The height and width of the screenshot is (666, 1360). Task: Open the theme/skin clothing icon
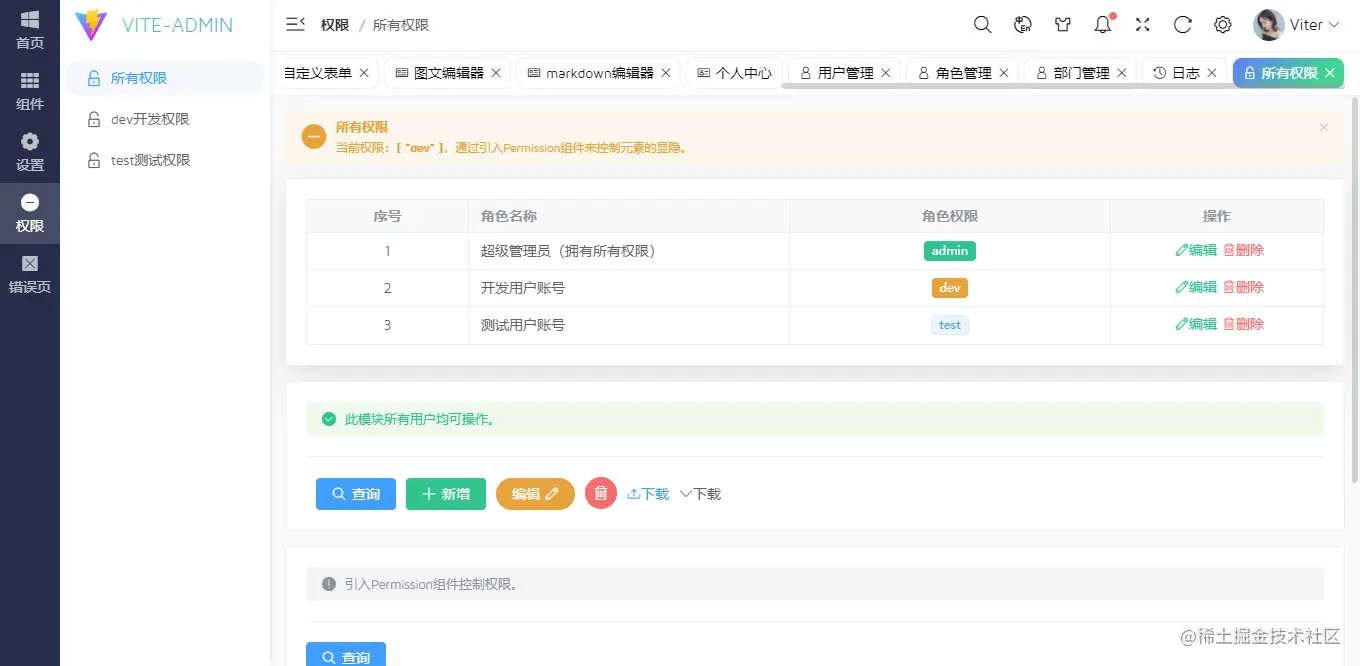click(1062, 24)
